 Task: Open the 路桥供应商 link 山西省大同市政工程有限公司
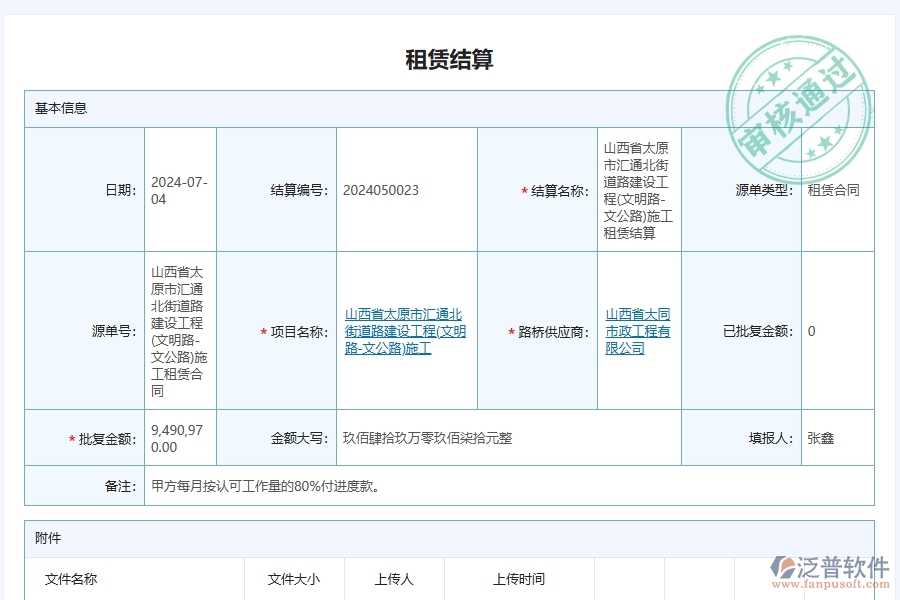pos(637,330)
